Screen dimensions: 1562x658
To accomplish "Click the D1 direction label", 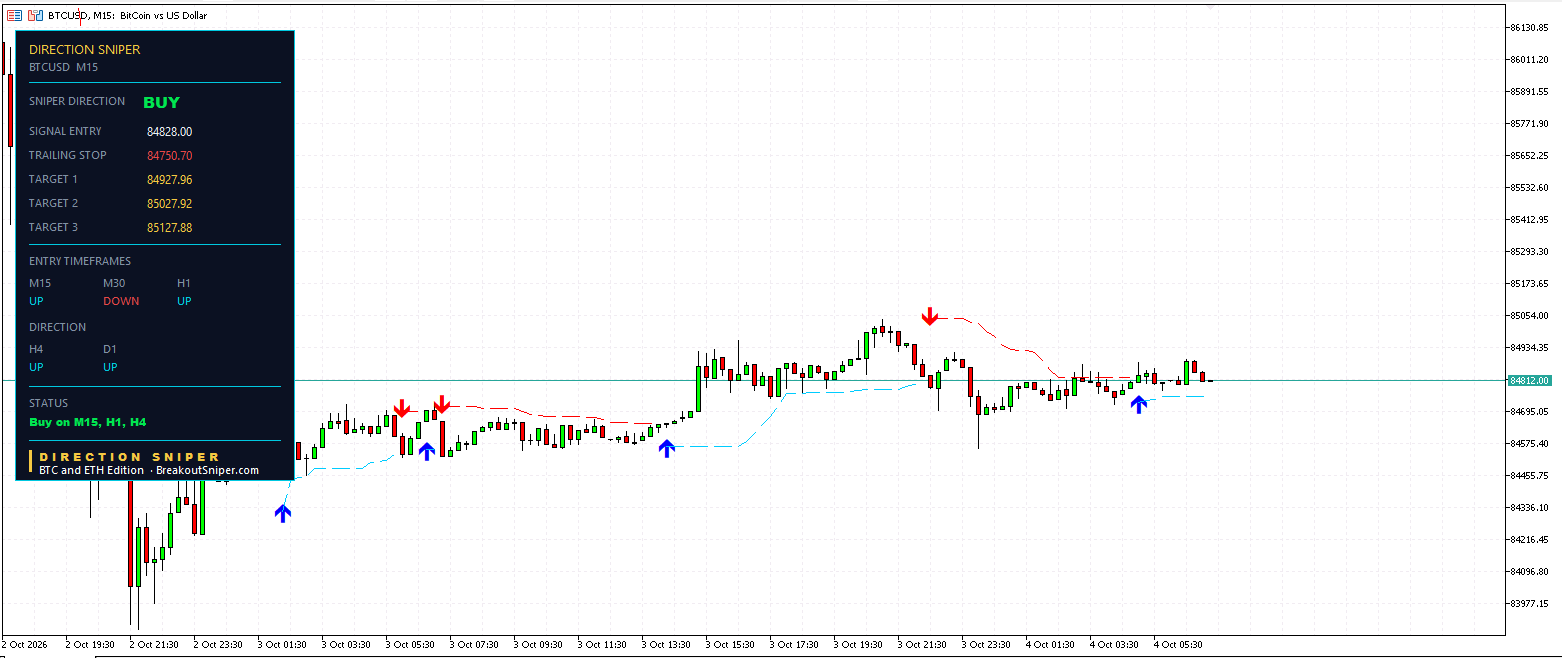I will pos(110,349).
